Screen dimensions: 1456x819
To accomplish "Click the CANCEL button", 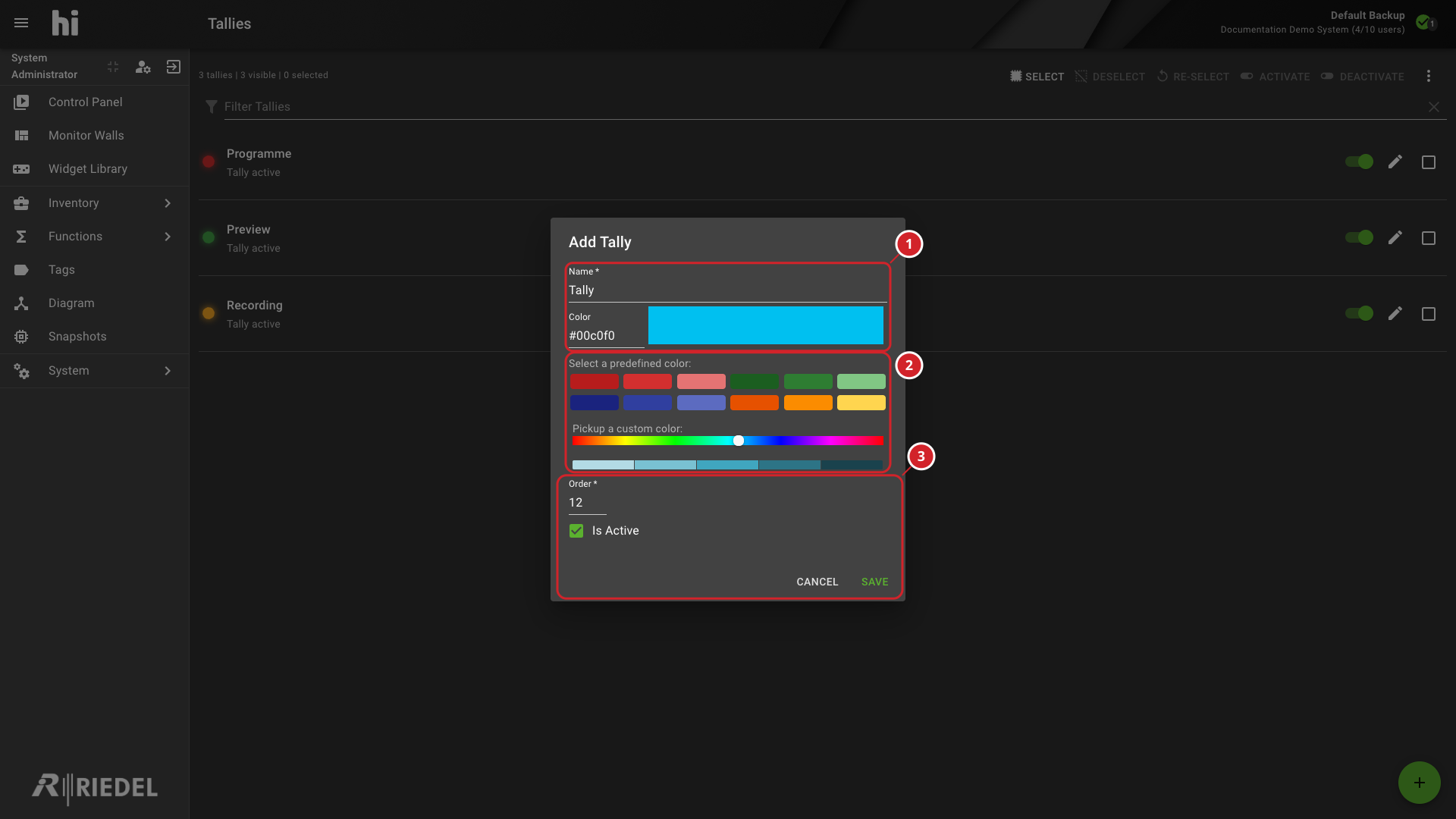I will 817,582.
